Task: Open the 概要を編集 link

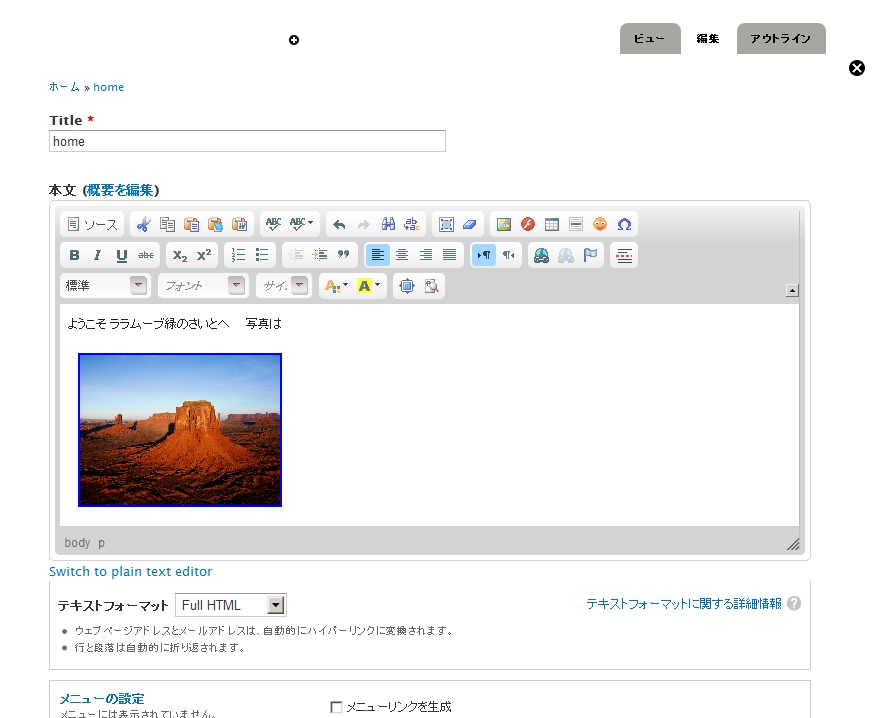Action: pos(120,190)
